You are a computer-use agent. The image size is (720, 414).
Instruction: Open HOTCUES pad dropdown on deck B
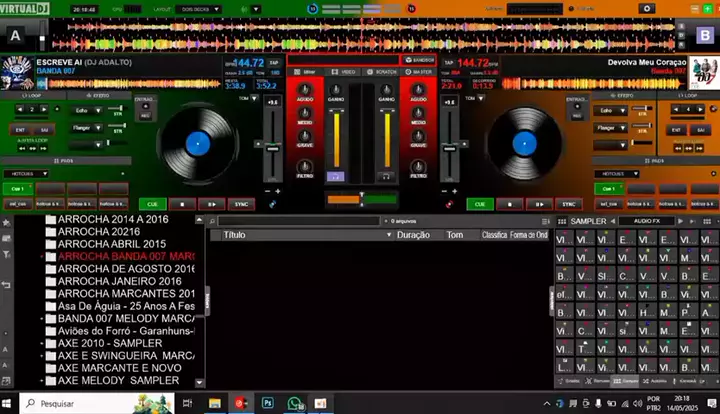tap(617, 174)
